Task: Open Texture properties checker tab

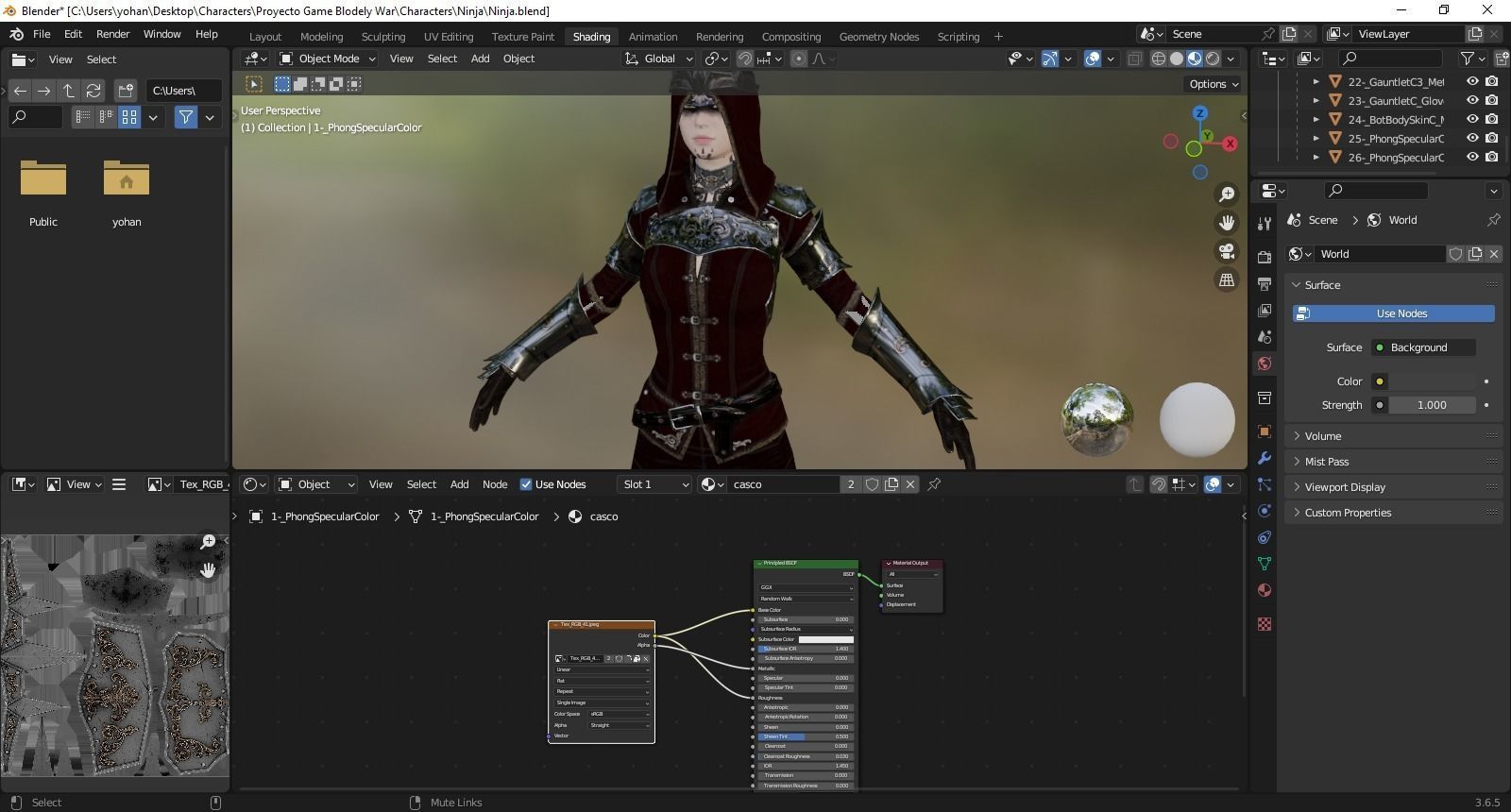Action: click(1265, 624)
